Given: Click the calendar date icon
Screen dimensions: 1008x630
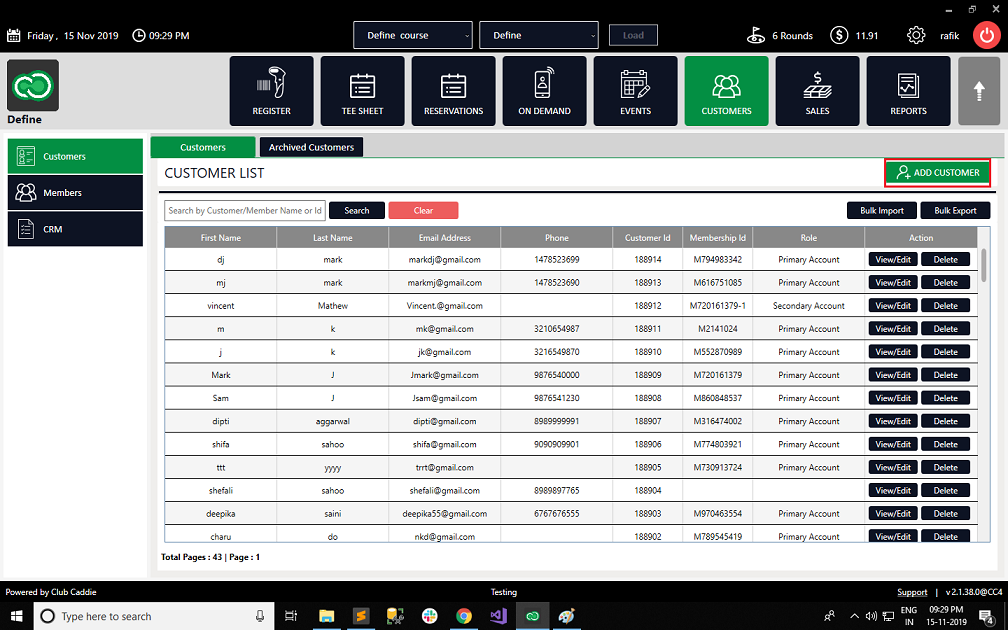Looking at the screenshot, I should [14, 35].
